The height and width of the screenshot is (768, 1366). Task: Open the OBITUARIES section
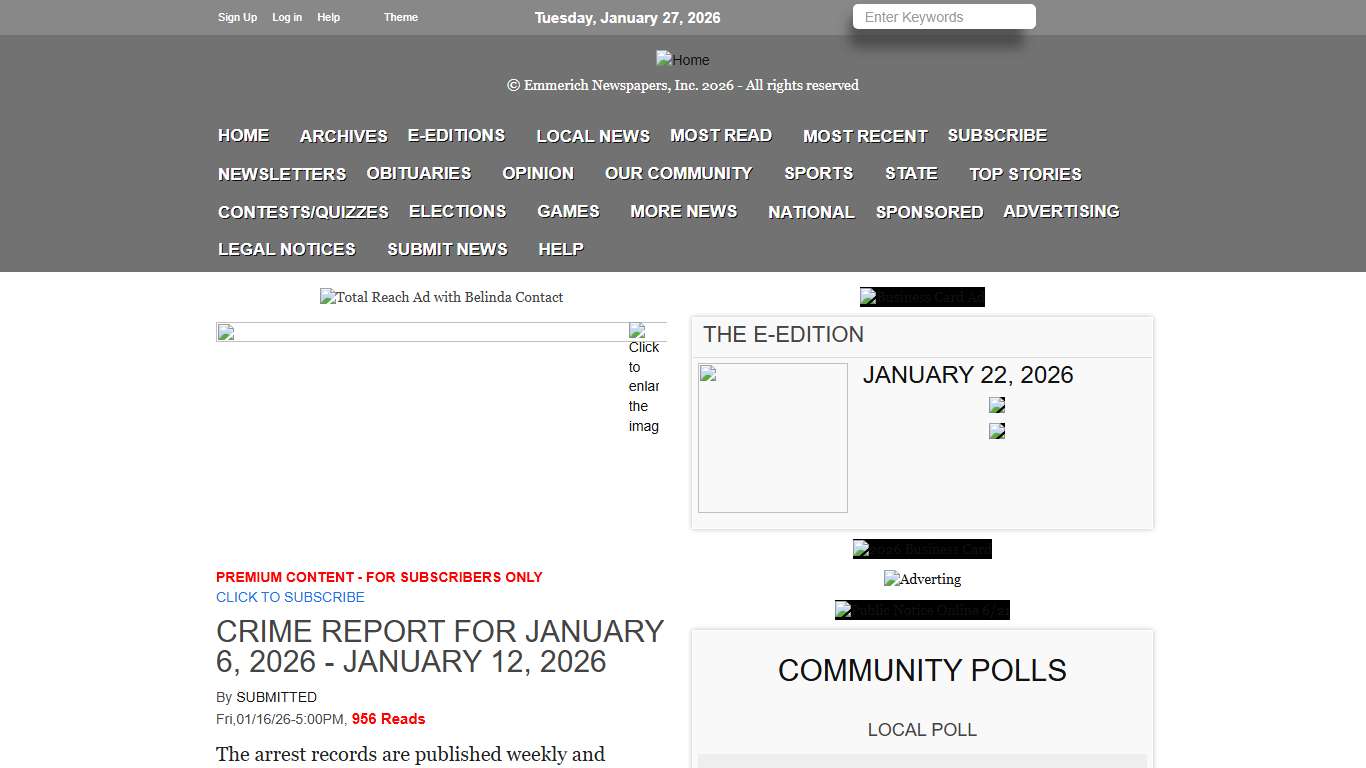coord(418,173)
